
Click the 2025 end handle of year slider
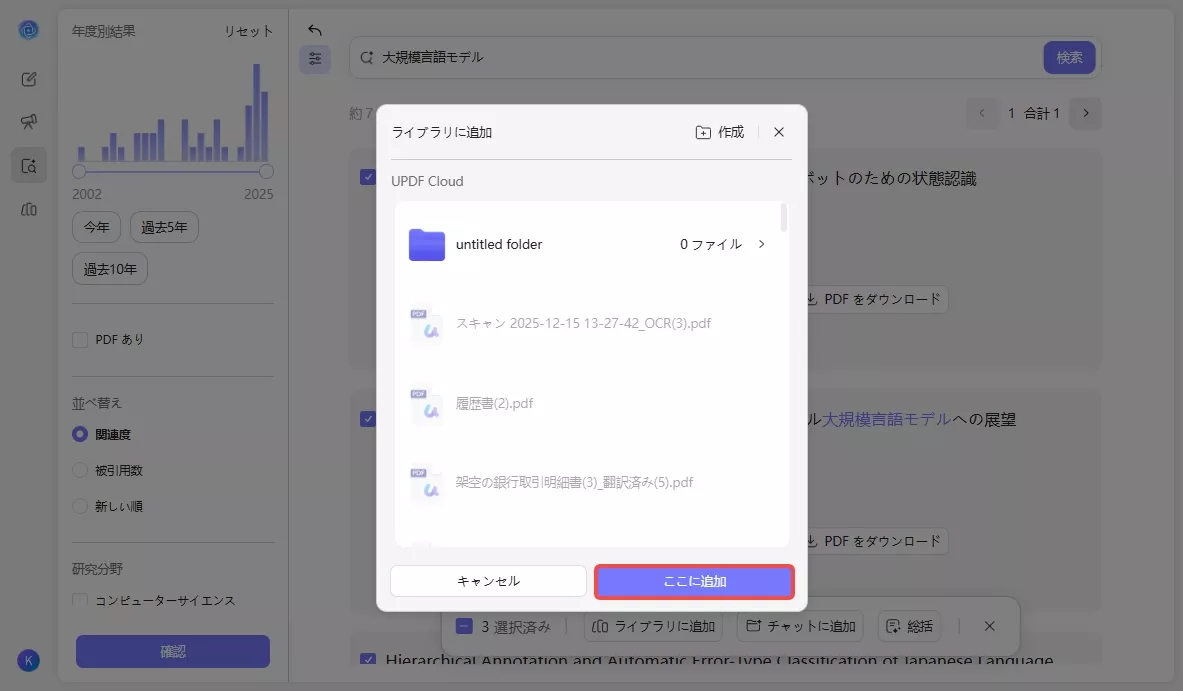click(266, 172)
